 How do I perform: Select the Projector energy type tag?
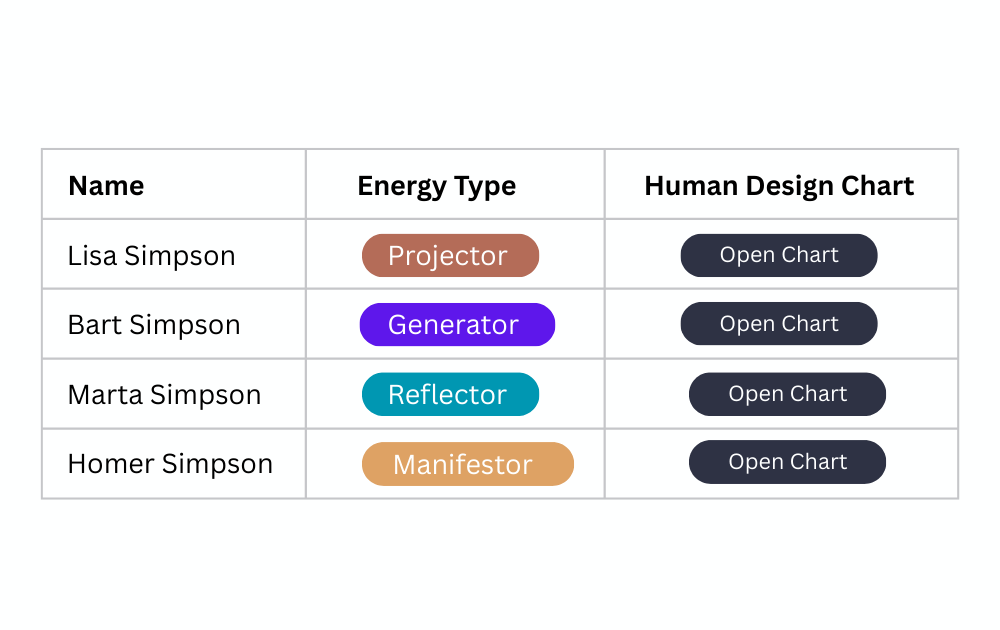coord(450,255)
